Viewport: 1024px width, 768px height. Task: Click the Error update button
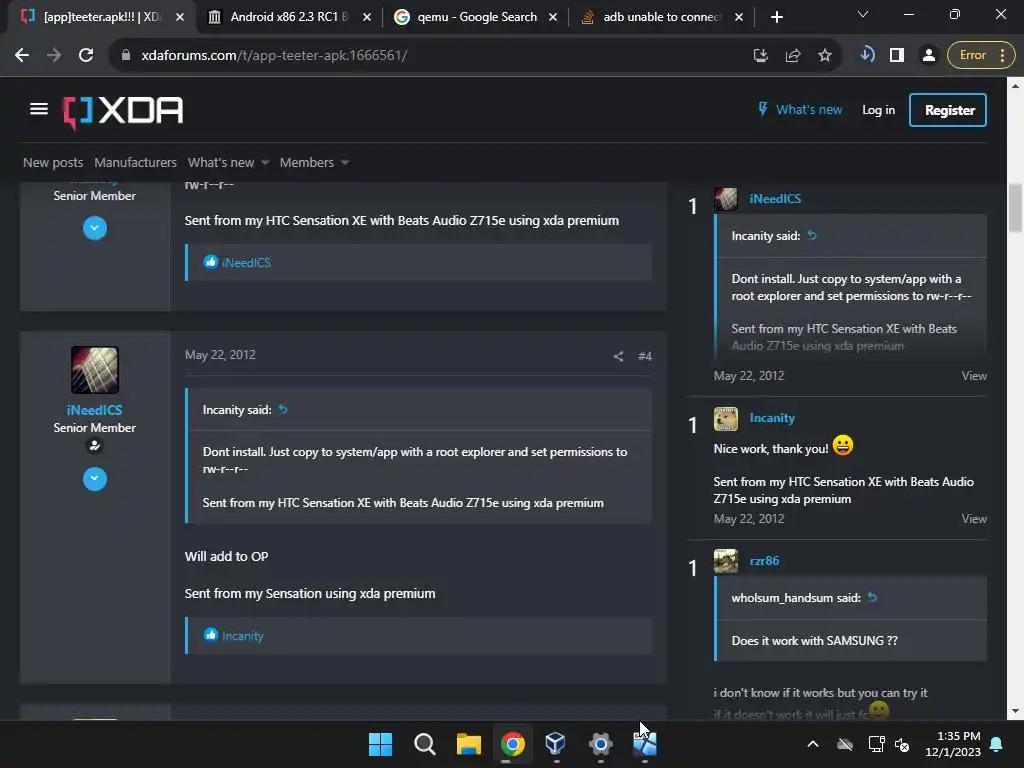981,56
